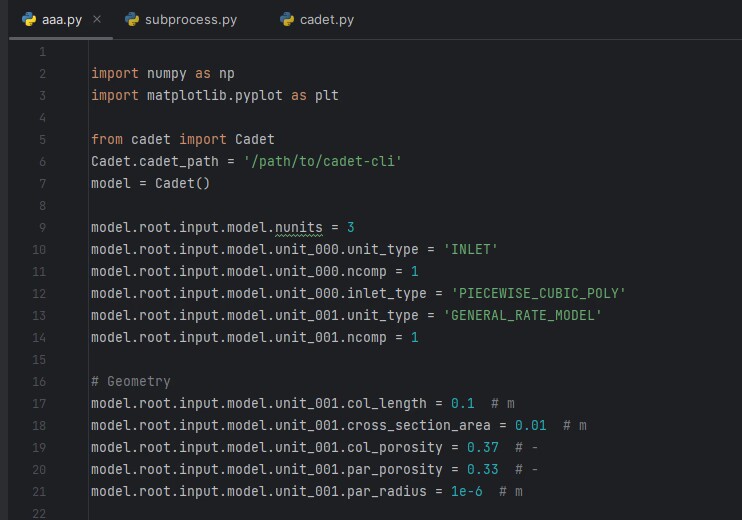
Task: Click the par_radius value 1e-6
Action: [466, 492]
